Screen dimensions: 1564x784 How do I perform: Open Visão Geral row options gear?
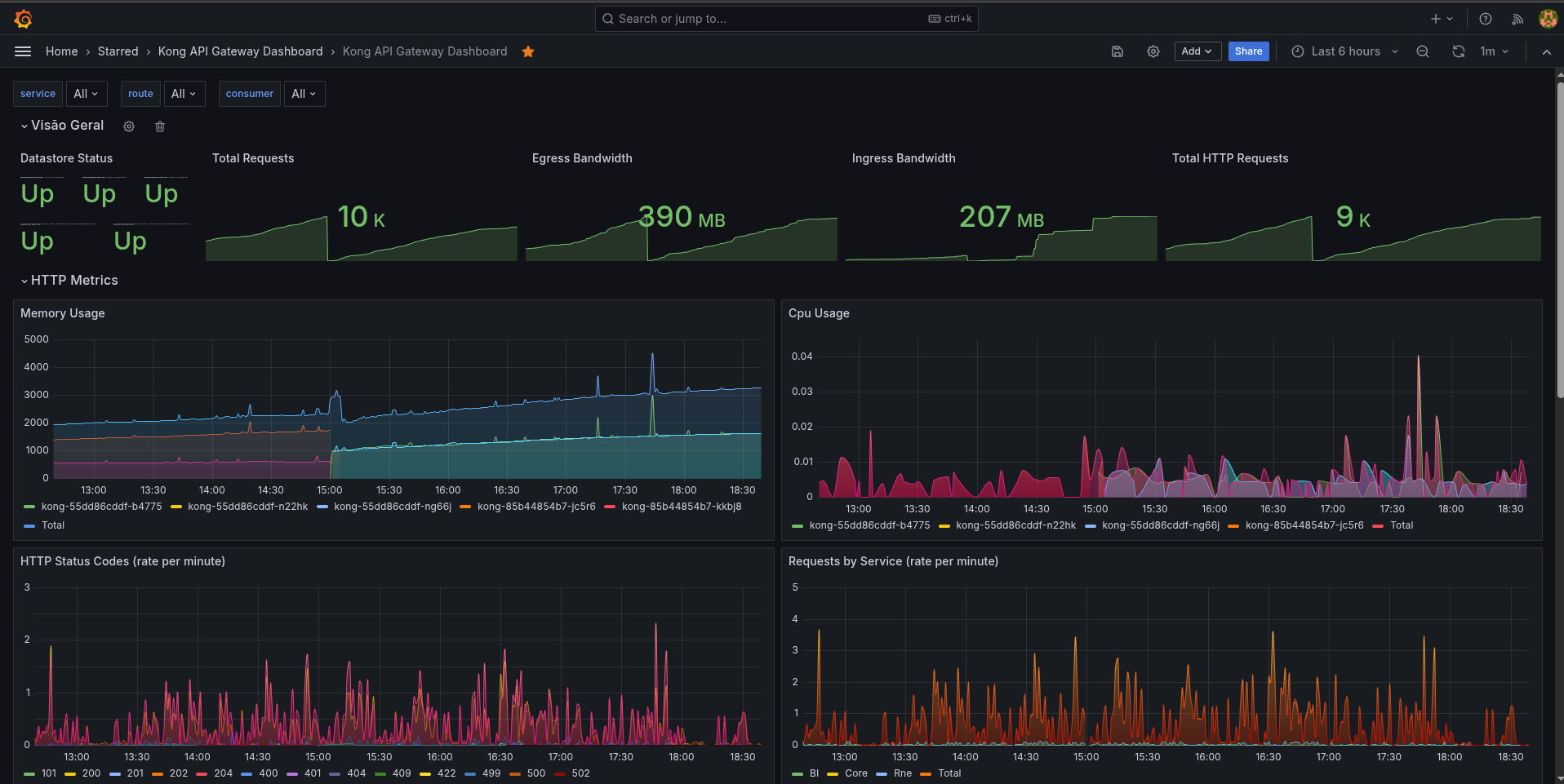129,126
